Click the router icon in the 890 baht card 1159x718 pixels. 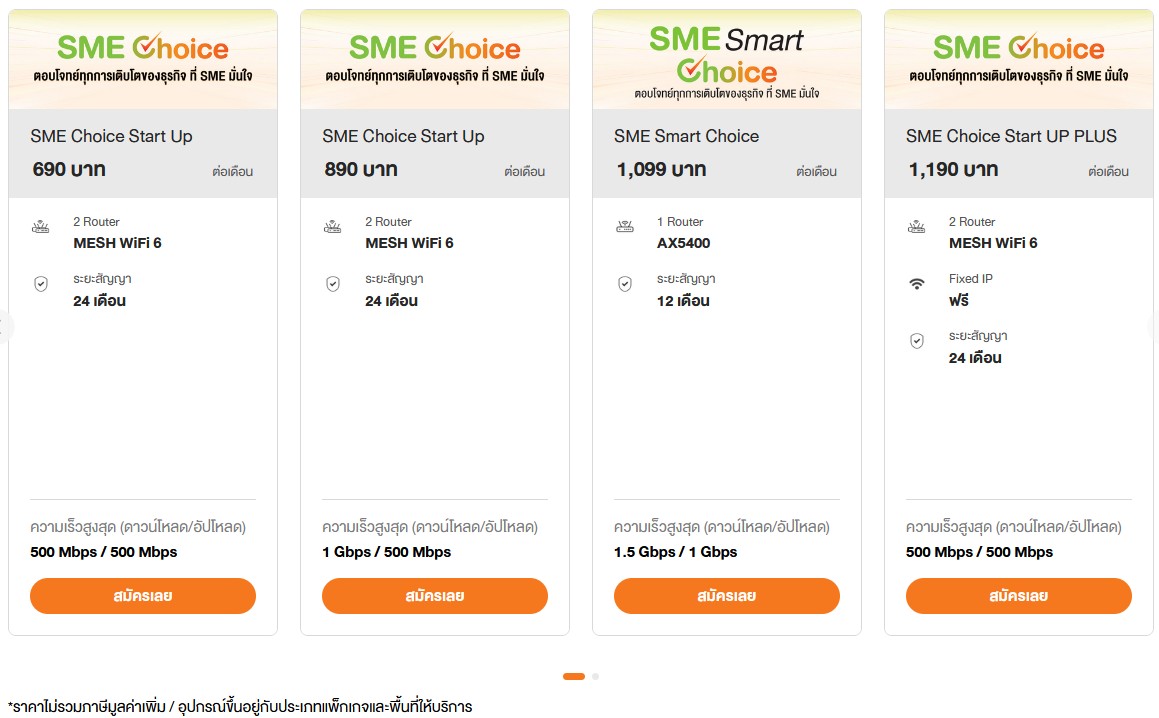click(x=333, y=228)
